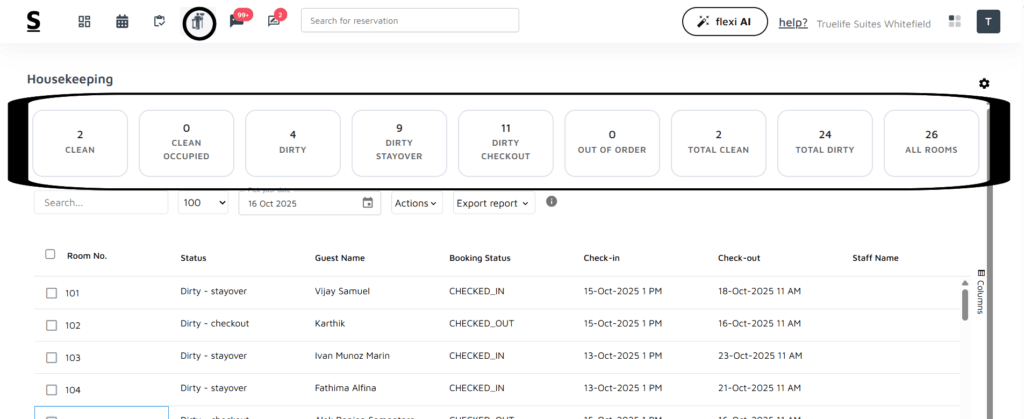This screenshot has height=419, width=1024.
Task: Launch the flexi AI button
Action: [725, 21]
